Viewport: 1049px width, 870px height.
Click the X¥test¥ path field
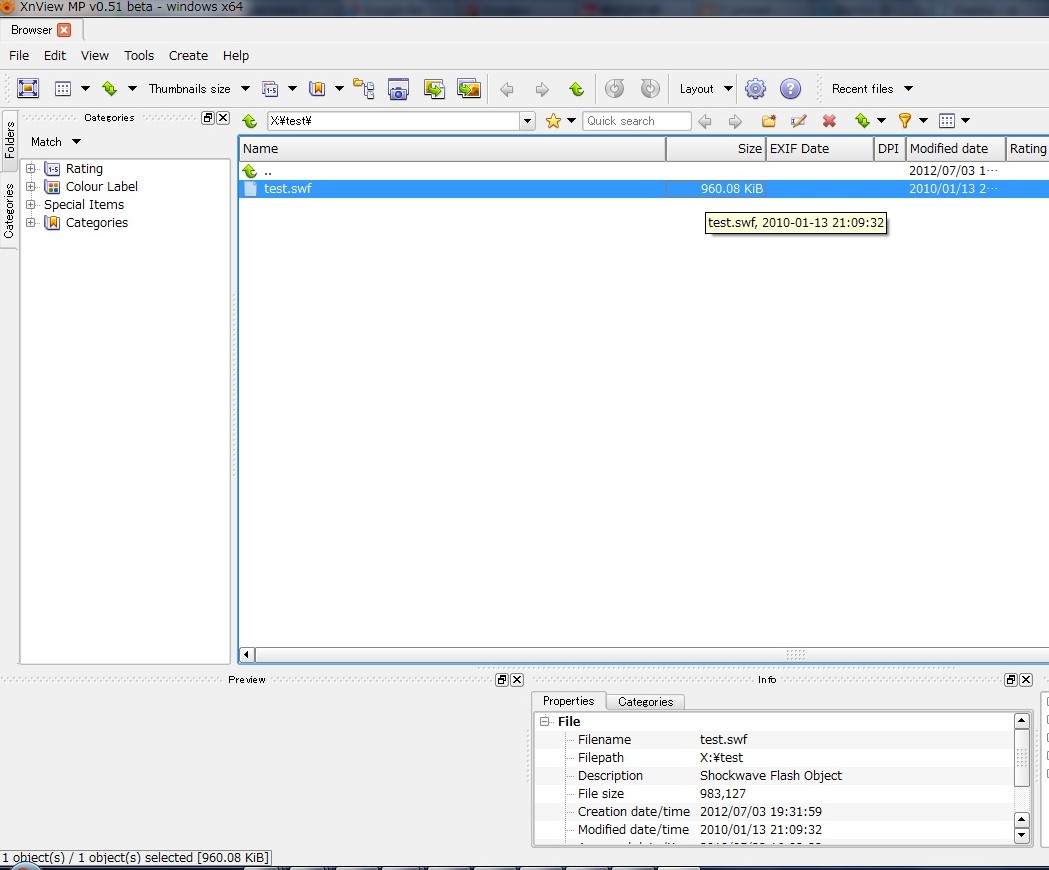(394, 121)
